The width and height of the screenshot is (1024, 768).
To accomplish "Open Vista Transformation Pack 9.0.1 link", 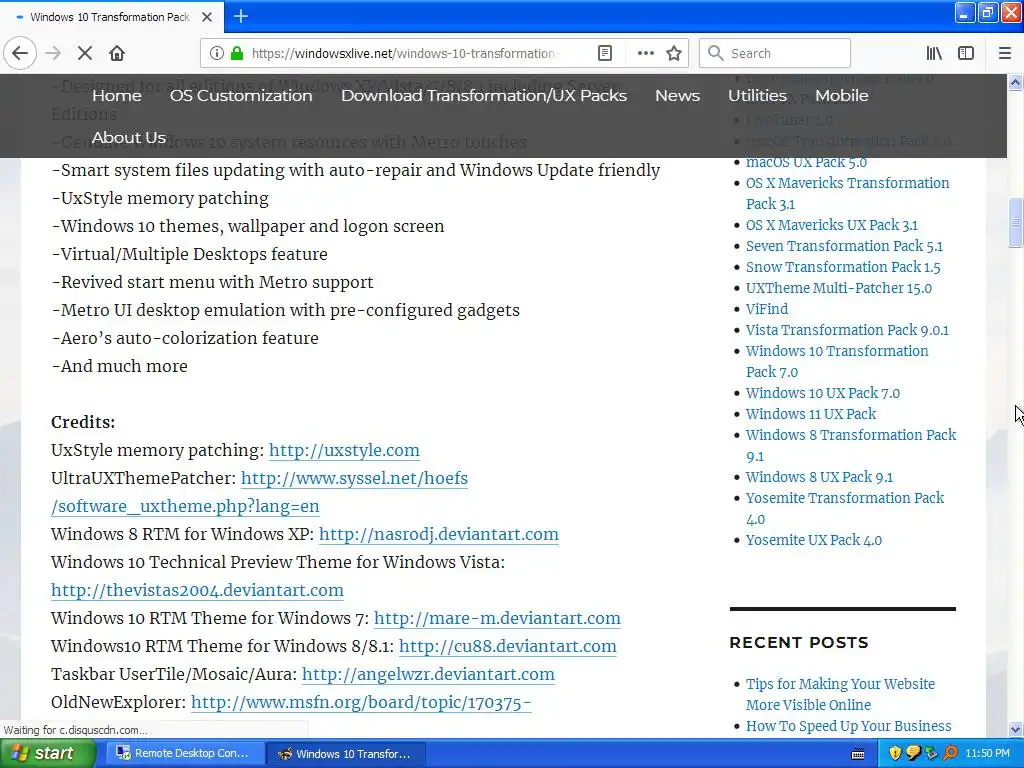I will point(847,330).
